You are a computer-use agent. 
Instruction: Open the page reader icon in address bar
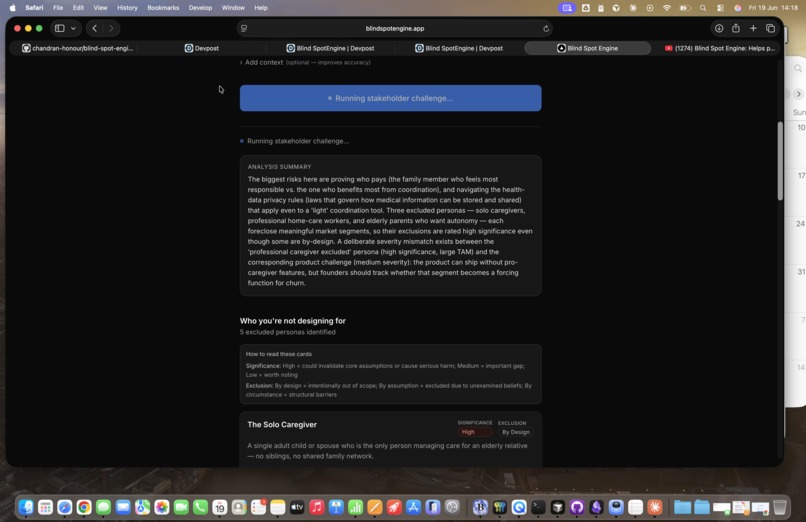click(x=244, y=28)
